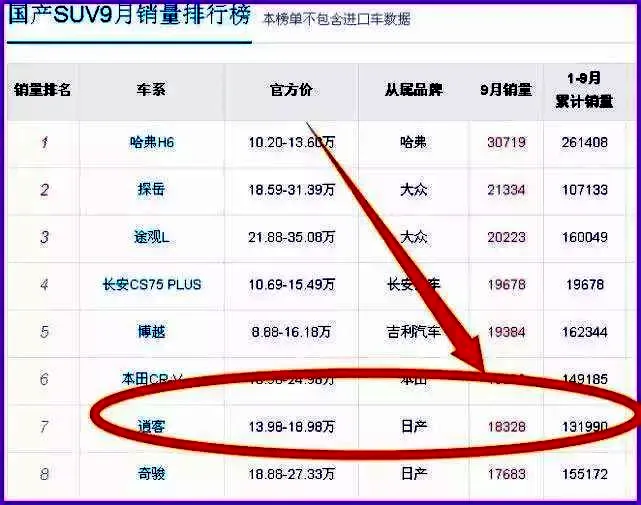Click rank number 4 cell
641x505 pixels.
(44, 285)
